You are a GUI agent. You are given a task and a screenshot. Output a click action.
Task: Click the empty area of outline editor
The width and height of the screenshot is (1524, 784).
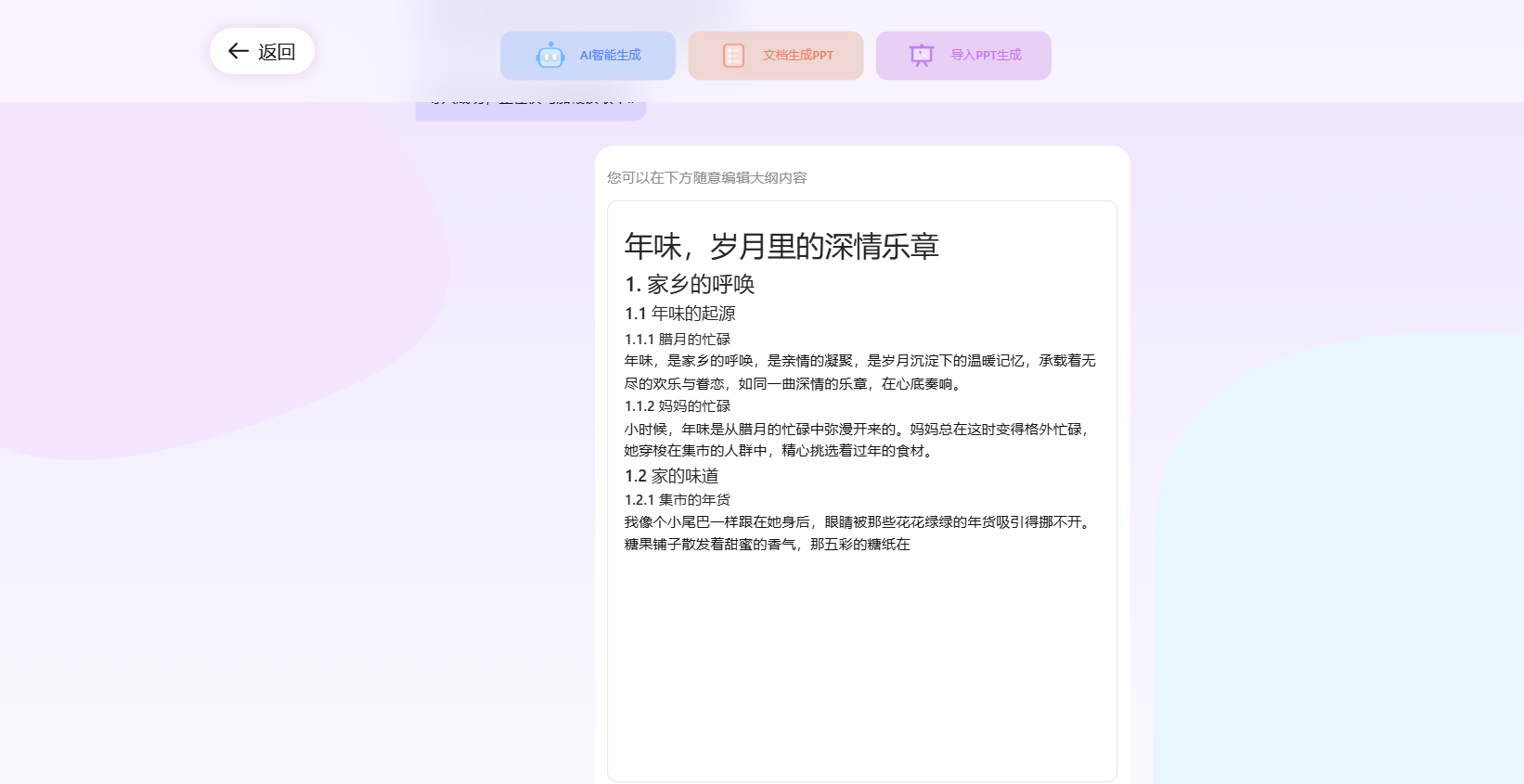tap(862, 668)
